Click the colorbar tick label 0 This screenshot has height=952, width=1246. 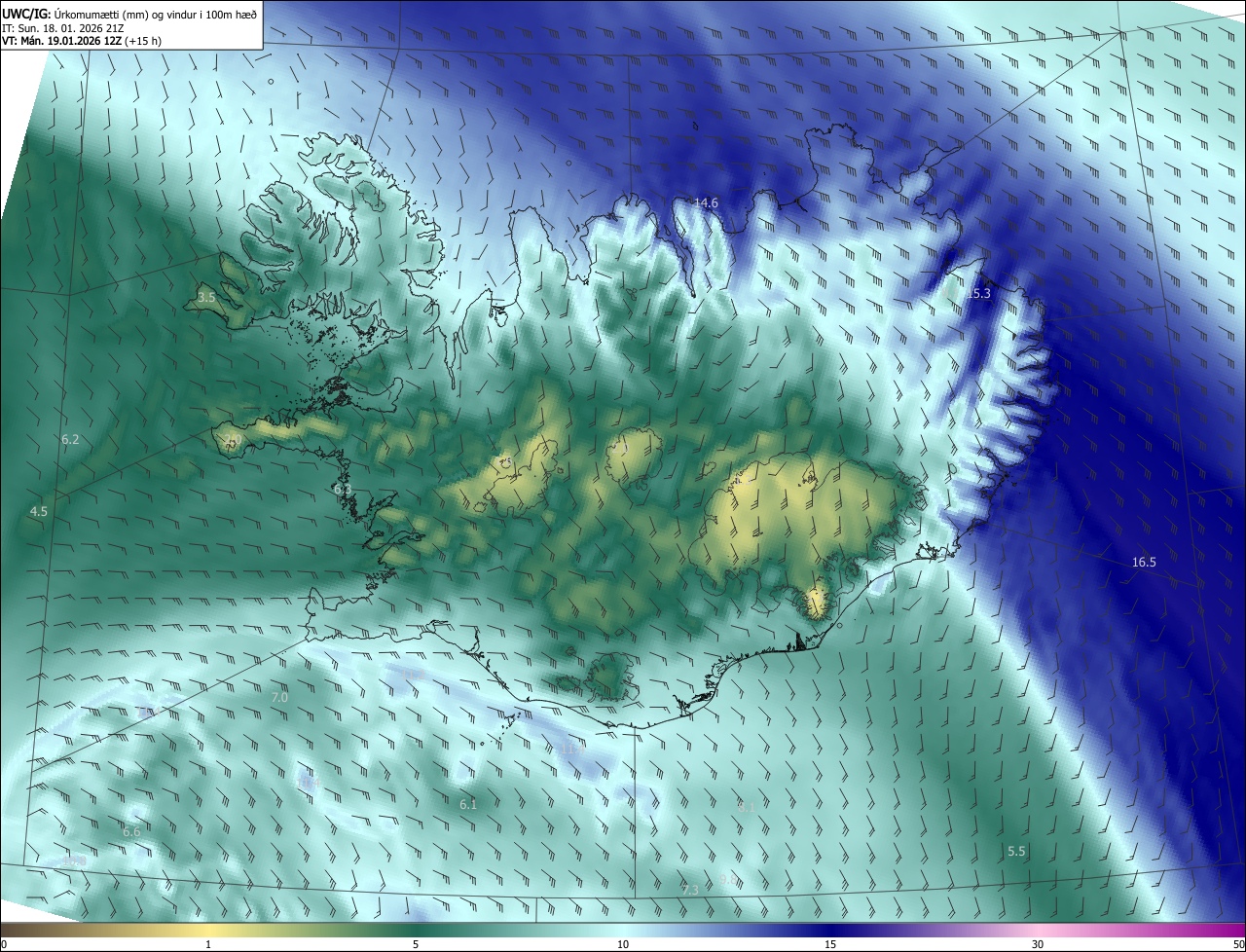point(4,944)
